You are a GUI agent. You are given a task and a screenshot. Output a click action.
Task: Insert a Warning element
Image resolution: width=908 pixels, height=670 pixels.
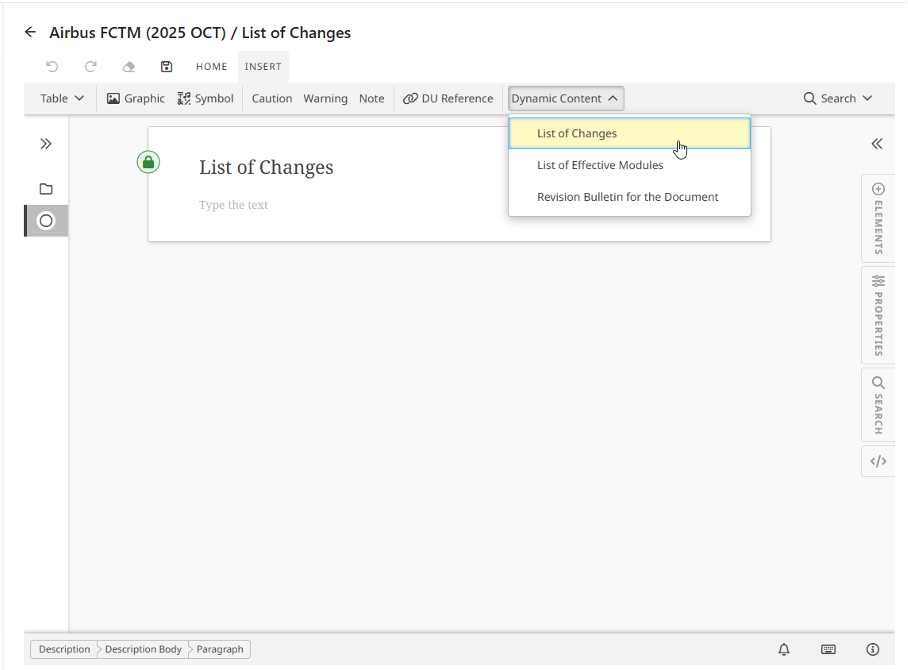pyautogui.click(x=325, y=98)
